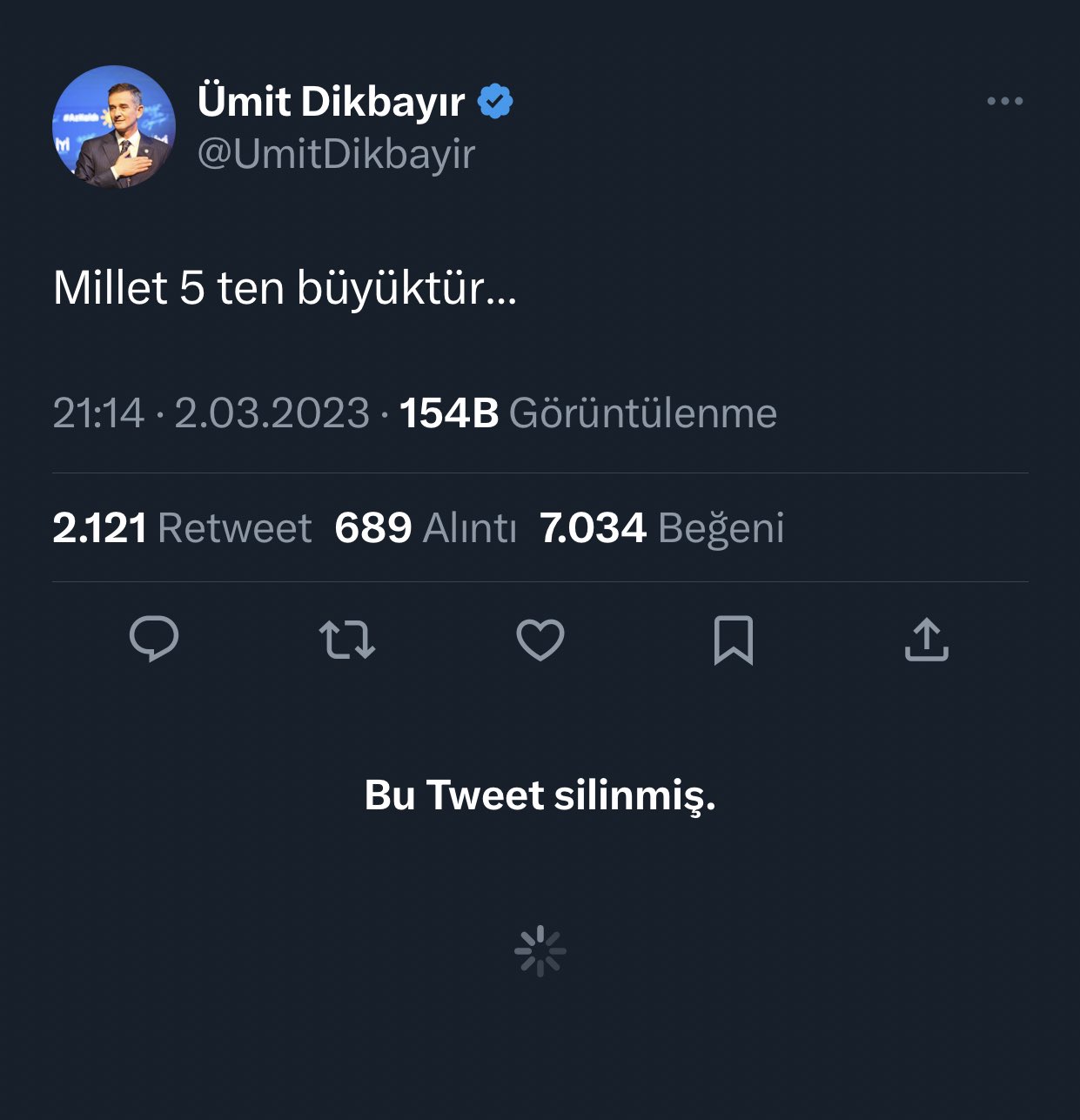Click the display name Ümit Dikbayır
The height and width of the screenshot is (1120, 1080).
(331, 102)
